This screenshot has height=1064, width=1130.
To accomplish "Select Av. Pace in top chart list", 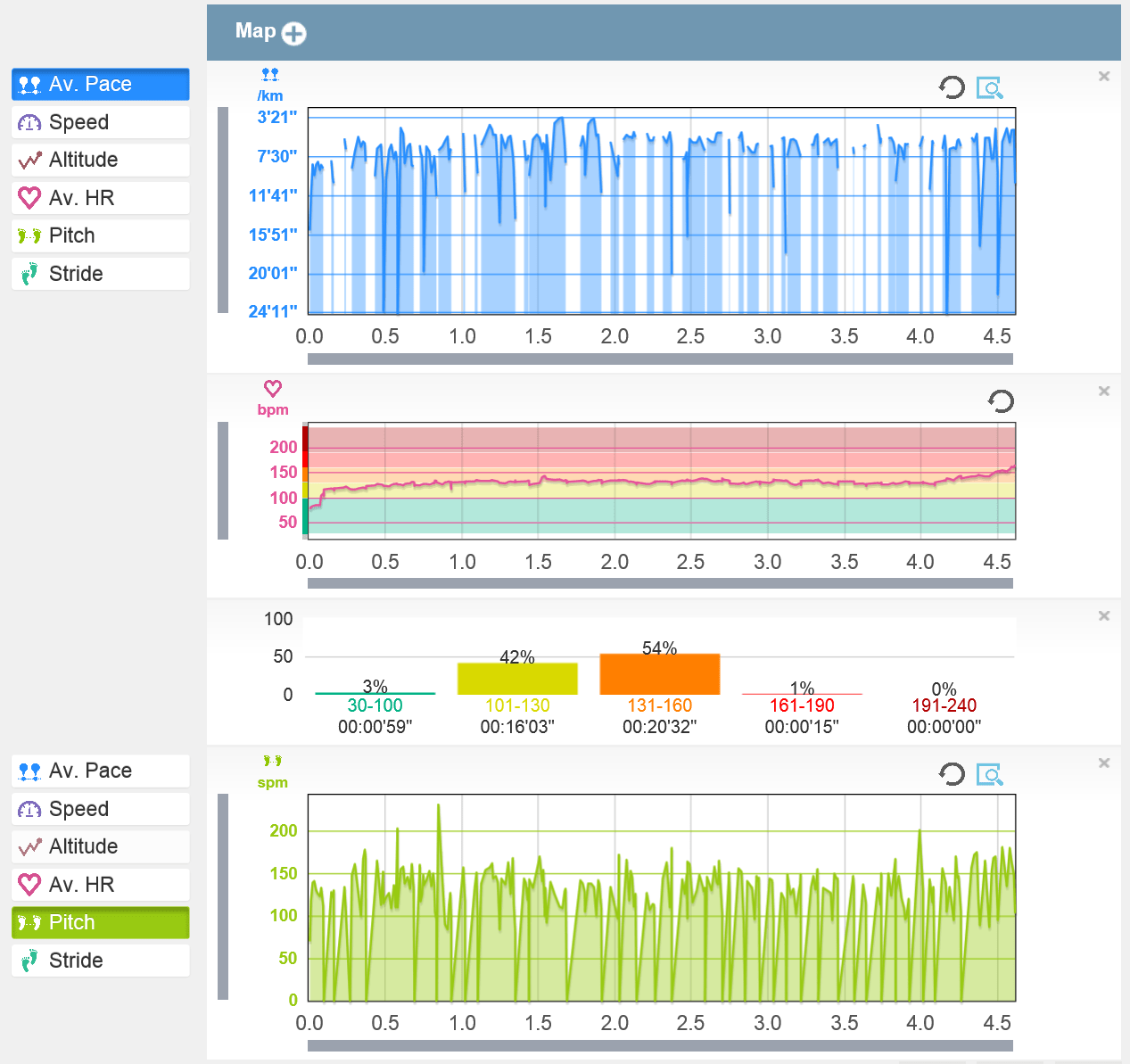I will tap(101, 84).
